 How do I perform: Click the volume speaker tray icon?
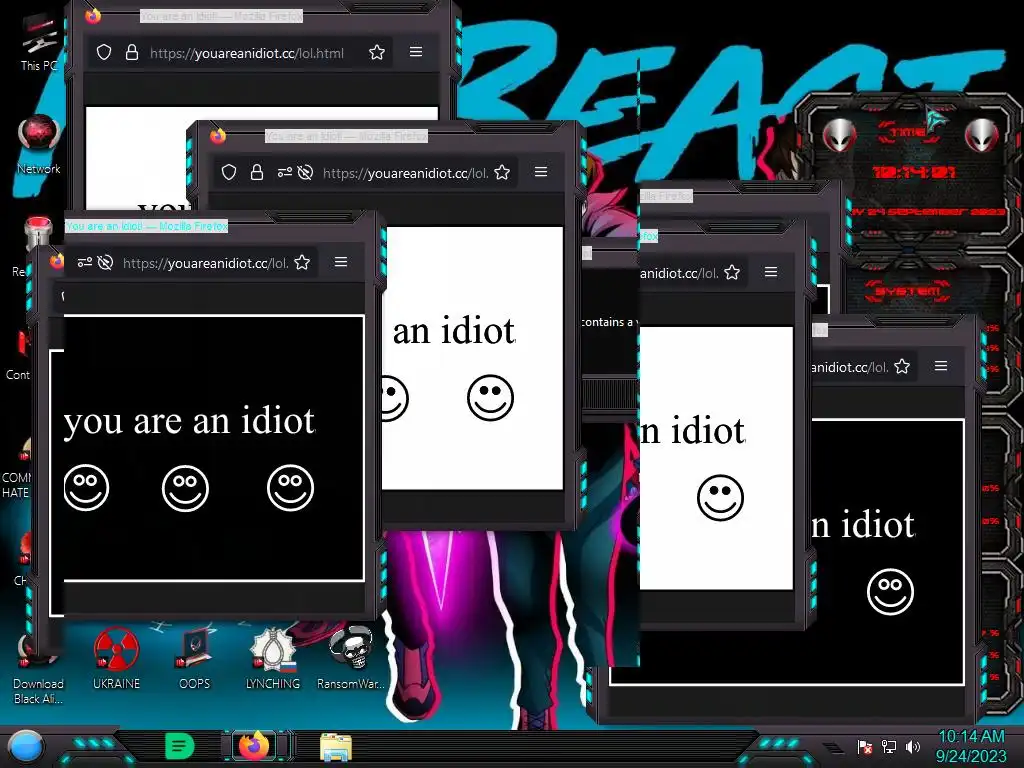pyautogui.click(x=913, y=746)
